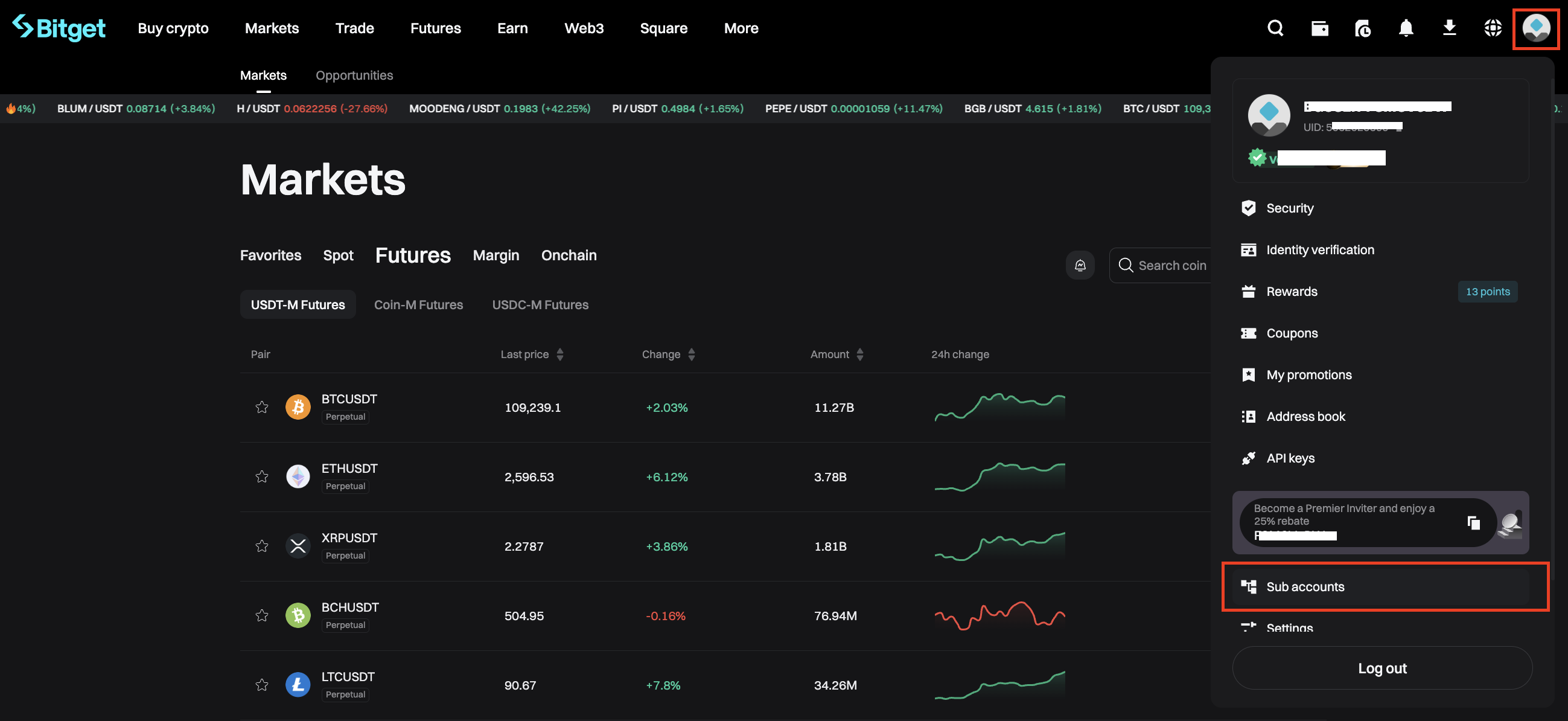Click the Coupons ticket icon

(1248, 334)
